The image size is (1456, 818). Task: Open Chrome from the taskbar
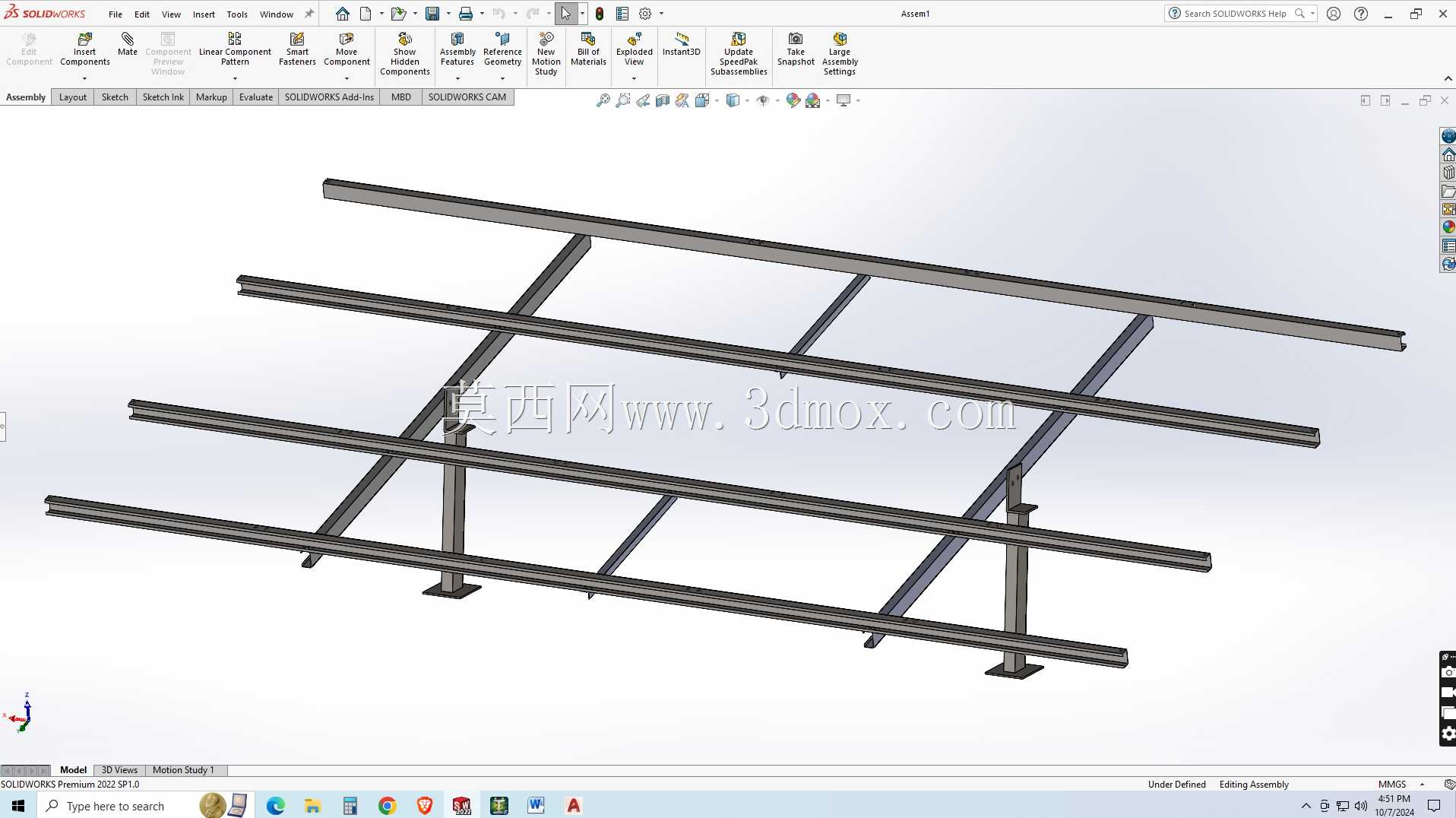pyautogui.click(x=388, y=806)
